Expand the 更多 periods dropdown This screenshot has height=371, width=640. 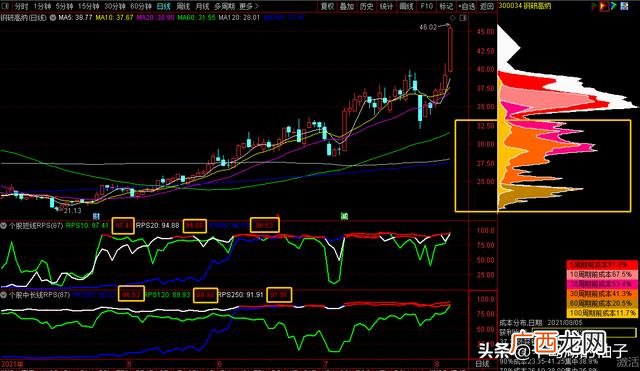click(249, 6)
